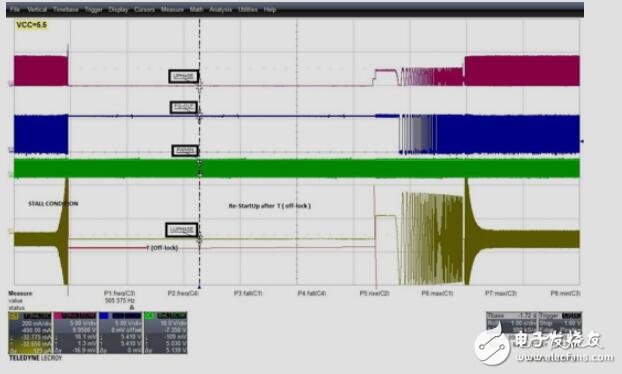622x374 pixels.
Task: Select the green channel descriptor box
Action: click(165, 333)
